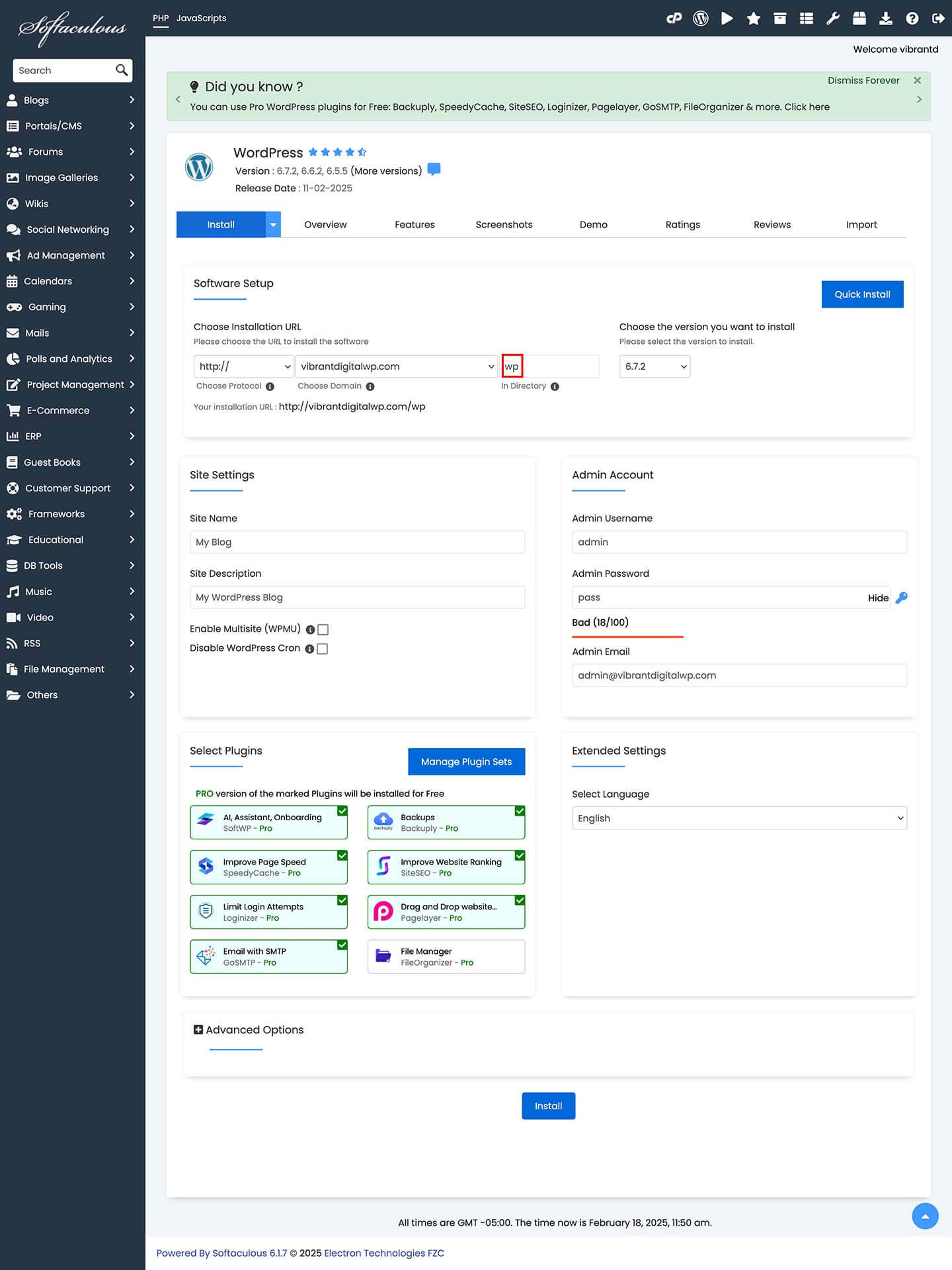Click the Admin Email input field
This screenshot has height=1270, width=952.
739,675
